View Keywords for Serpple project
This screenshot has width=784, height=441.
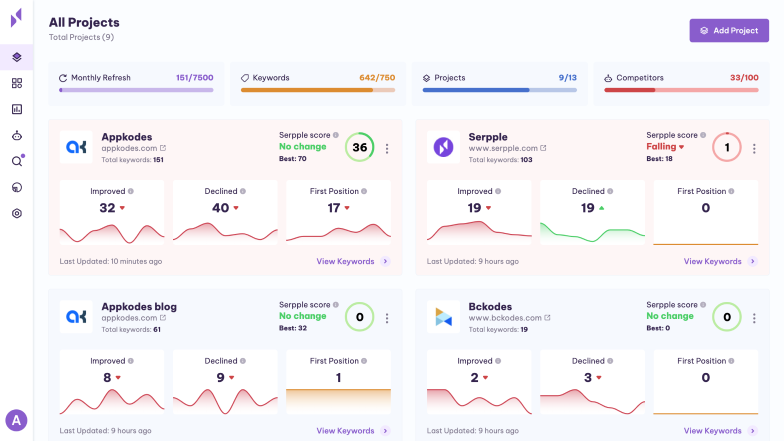(720, 262)
